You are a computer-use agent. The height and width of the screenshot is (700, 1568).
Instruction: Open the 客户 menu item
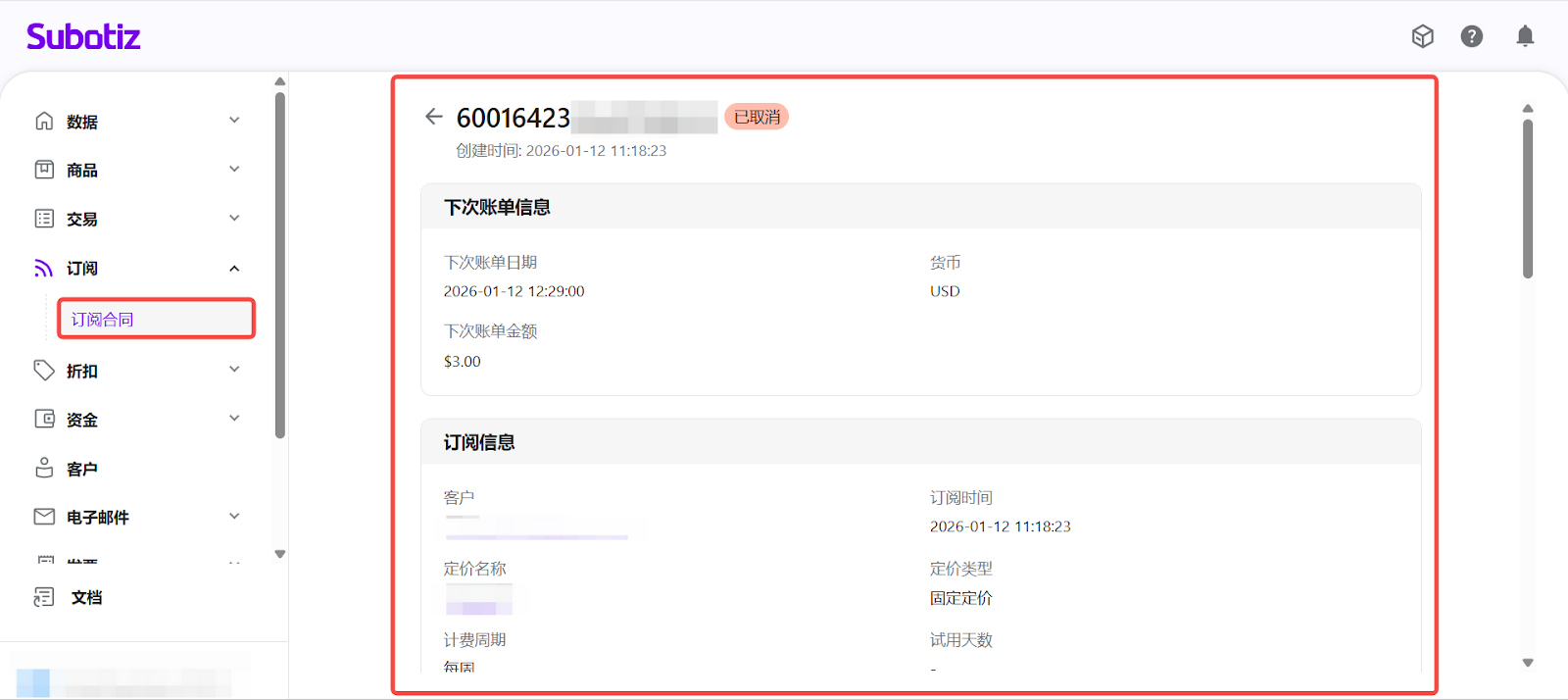tap(82, 469)
